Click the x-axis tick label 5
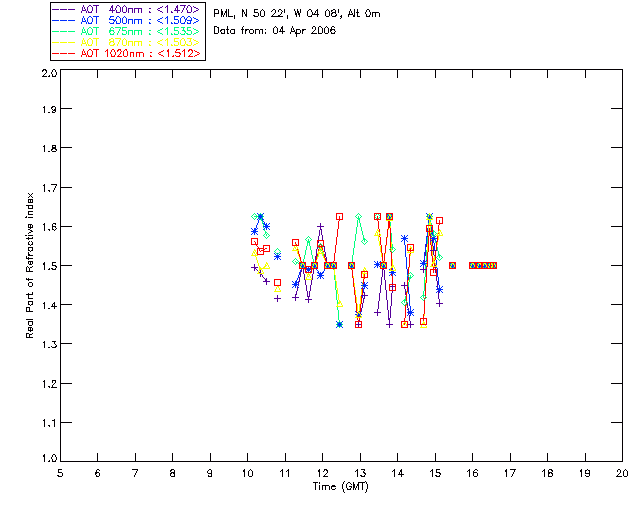This screenshot has height=512, width=640. 60,473
